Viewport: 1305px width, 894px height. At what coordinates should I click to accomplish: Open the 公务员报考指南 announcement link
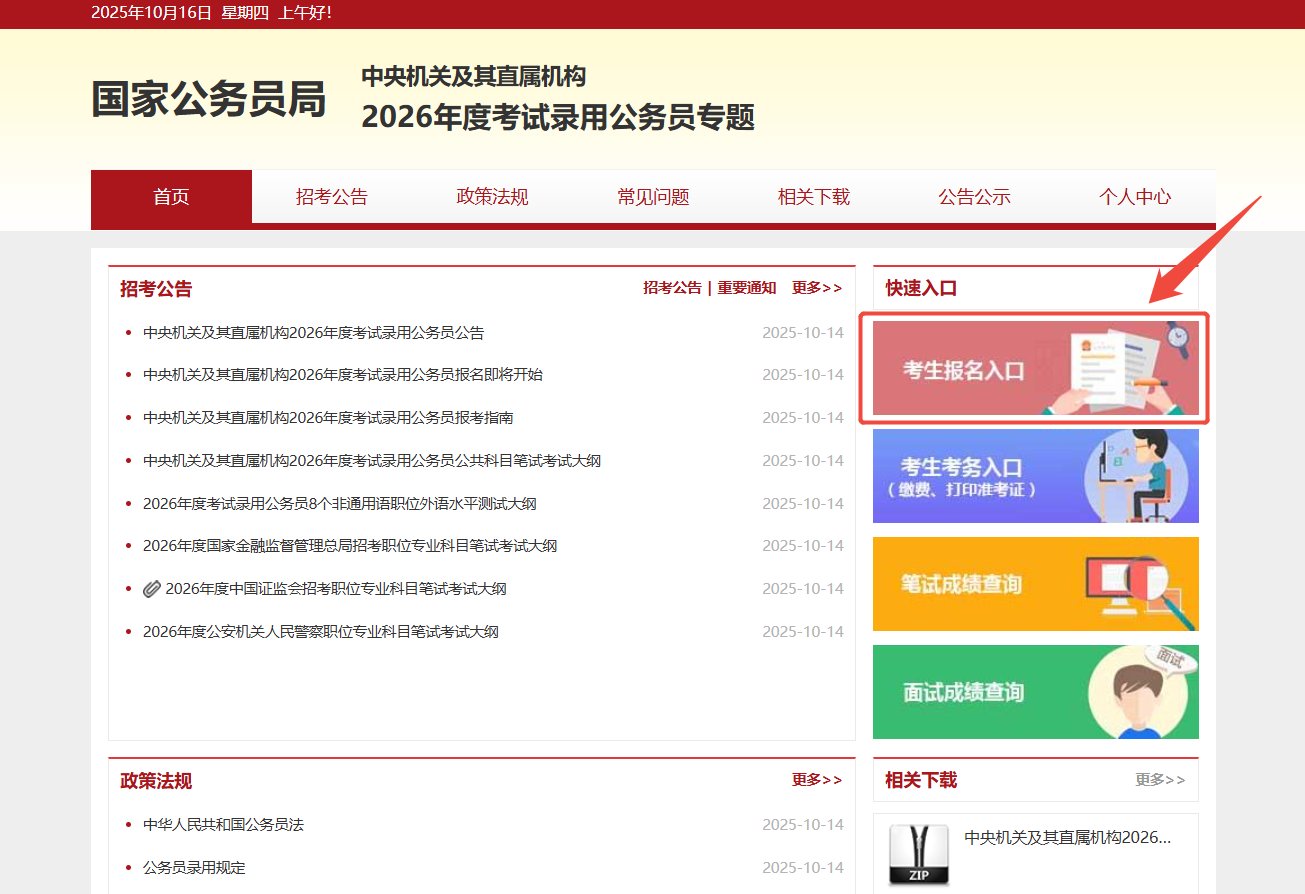(x=328, y=418)
